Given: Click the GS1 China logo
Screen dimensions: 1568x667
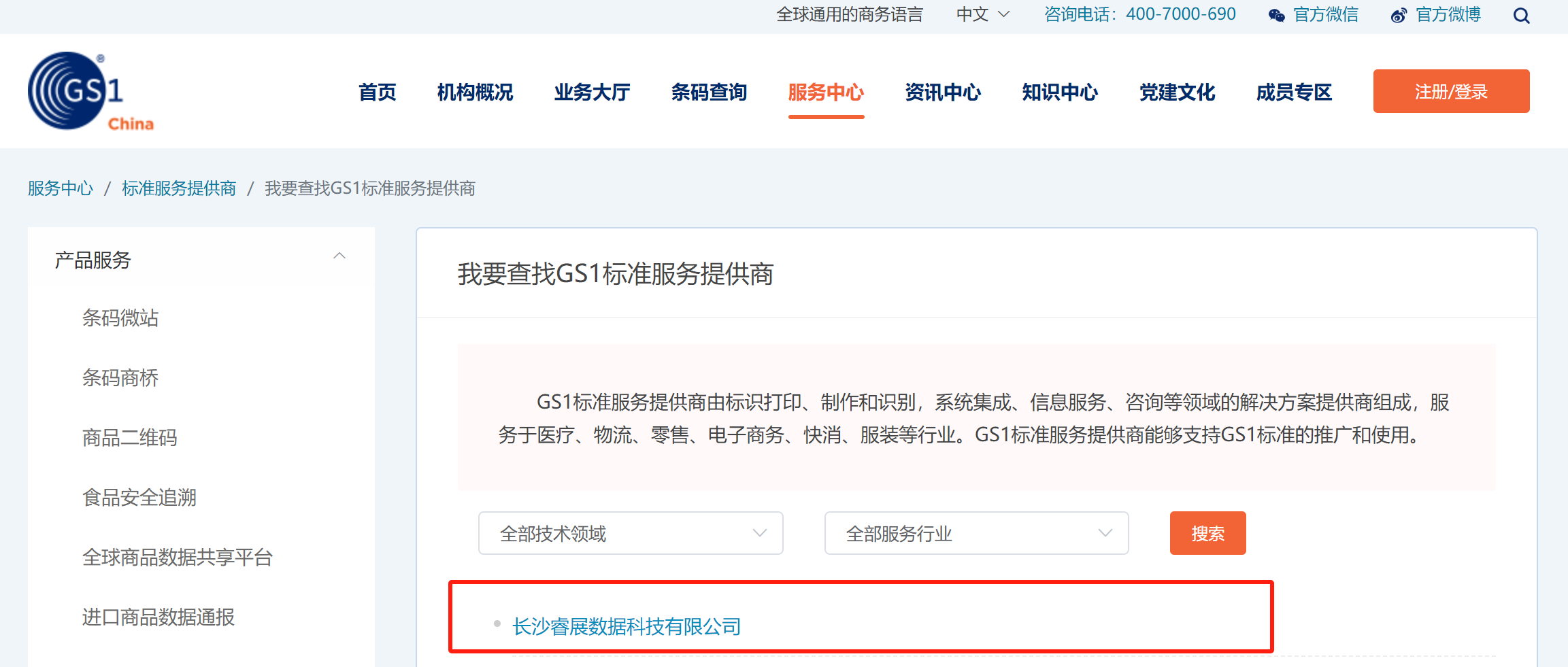Looking at the screenshot, I should (91, 91).
